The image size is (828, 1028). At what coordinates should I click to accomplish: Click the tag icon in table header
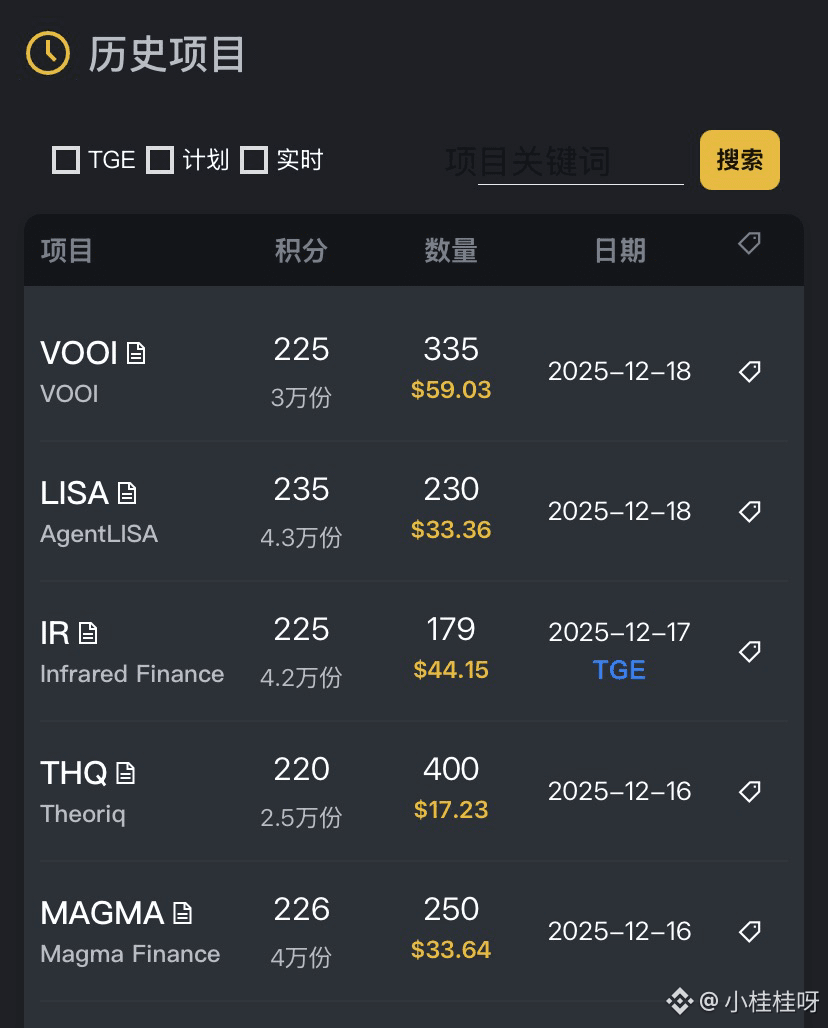click(x=749, y=243)
